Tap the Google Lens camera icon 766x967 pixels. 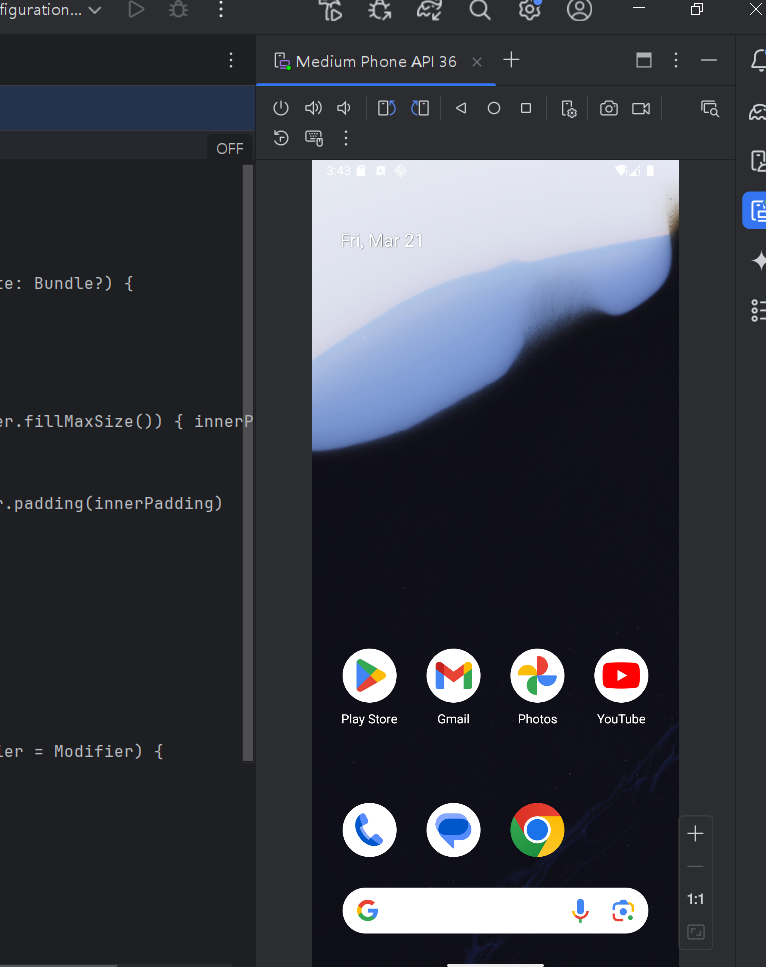pos(623,911)
